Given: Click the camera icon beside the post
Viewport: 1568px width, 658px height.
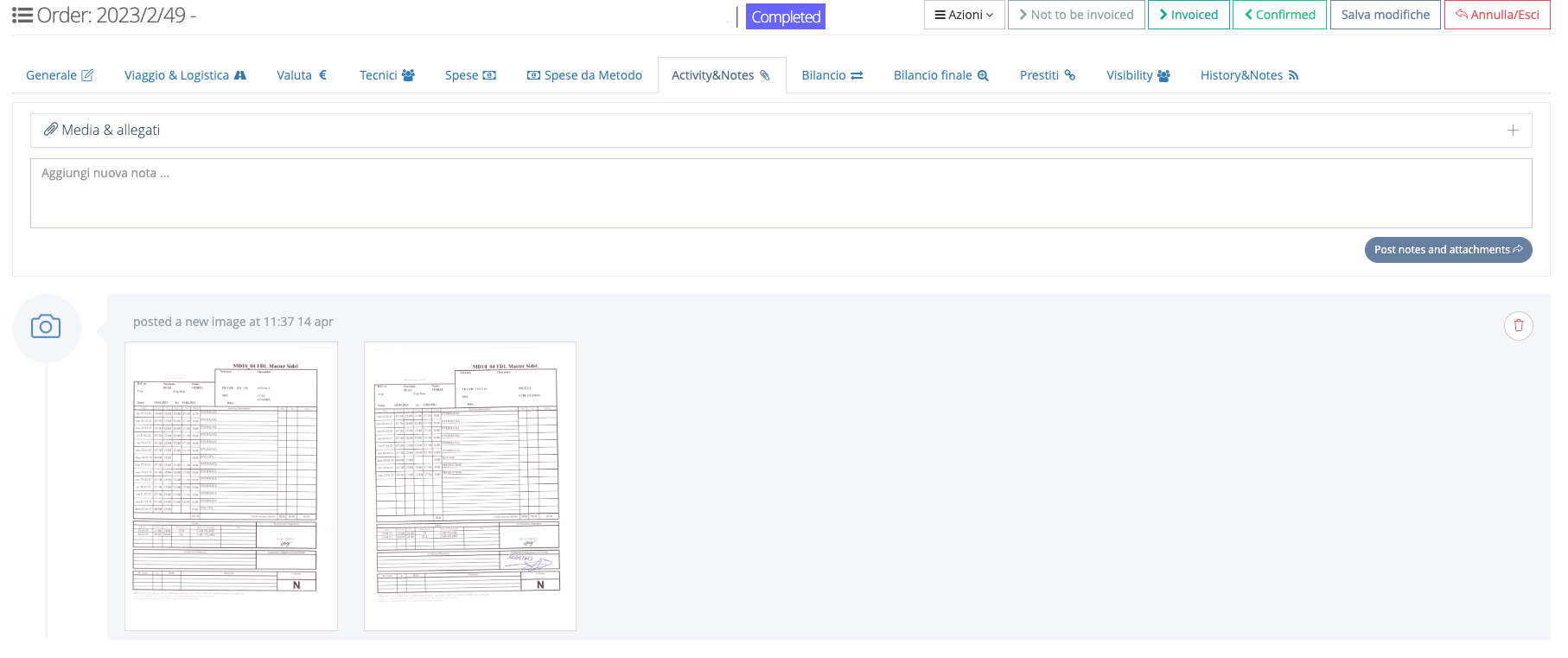Looking at the screenshot, I should coord(46,327).
